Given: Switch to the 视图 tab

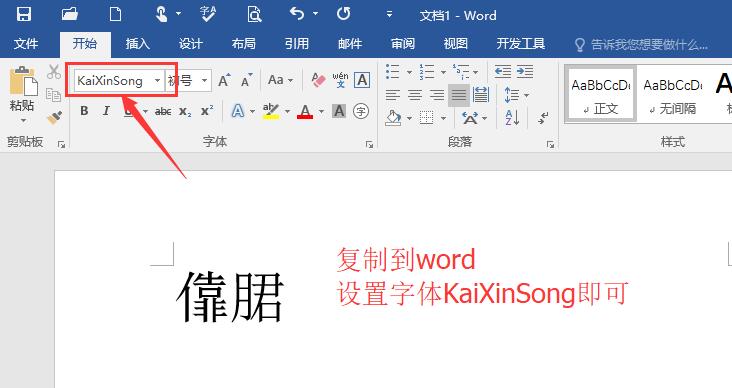Looking at the screenshot, I should pos(456,44).
